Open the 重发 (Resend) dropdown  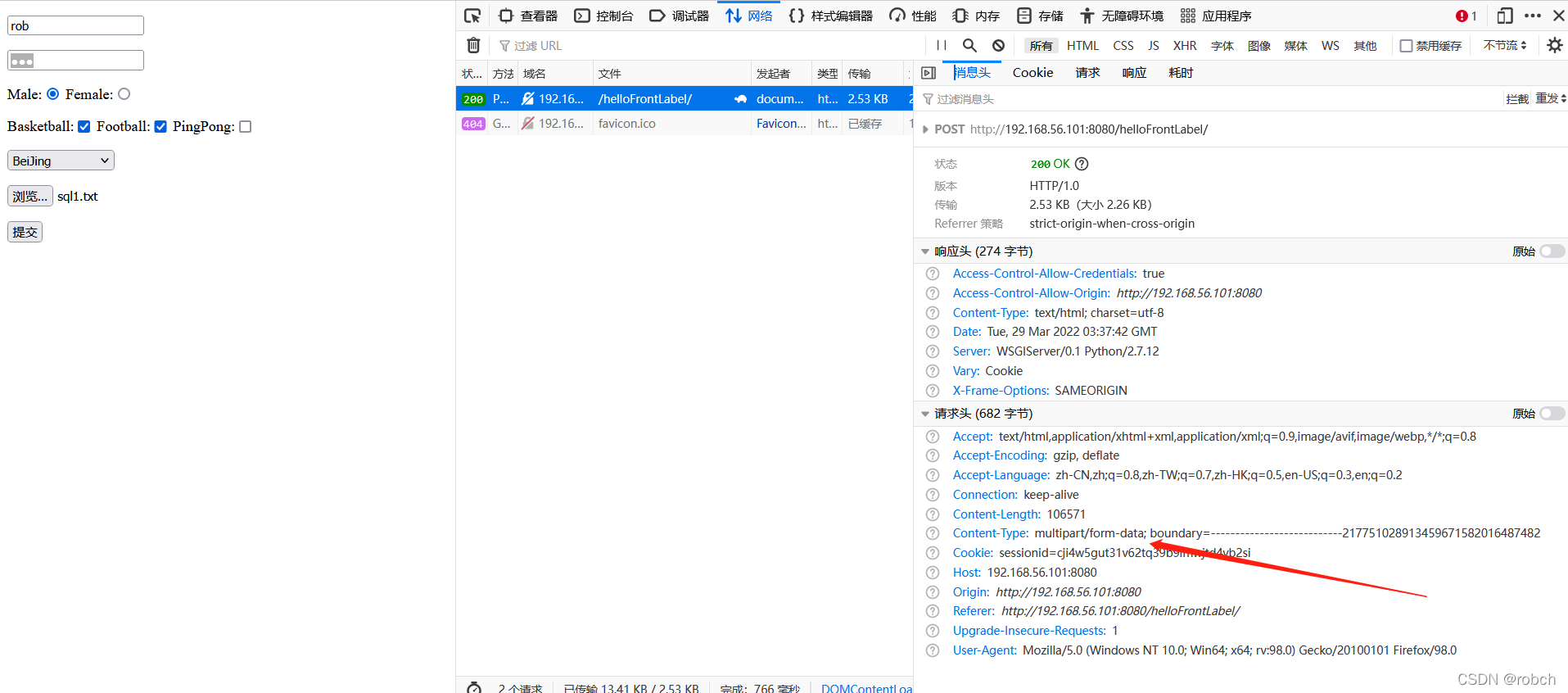[x=1551, y=99]
